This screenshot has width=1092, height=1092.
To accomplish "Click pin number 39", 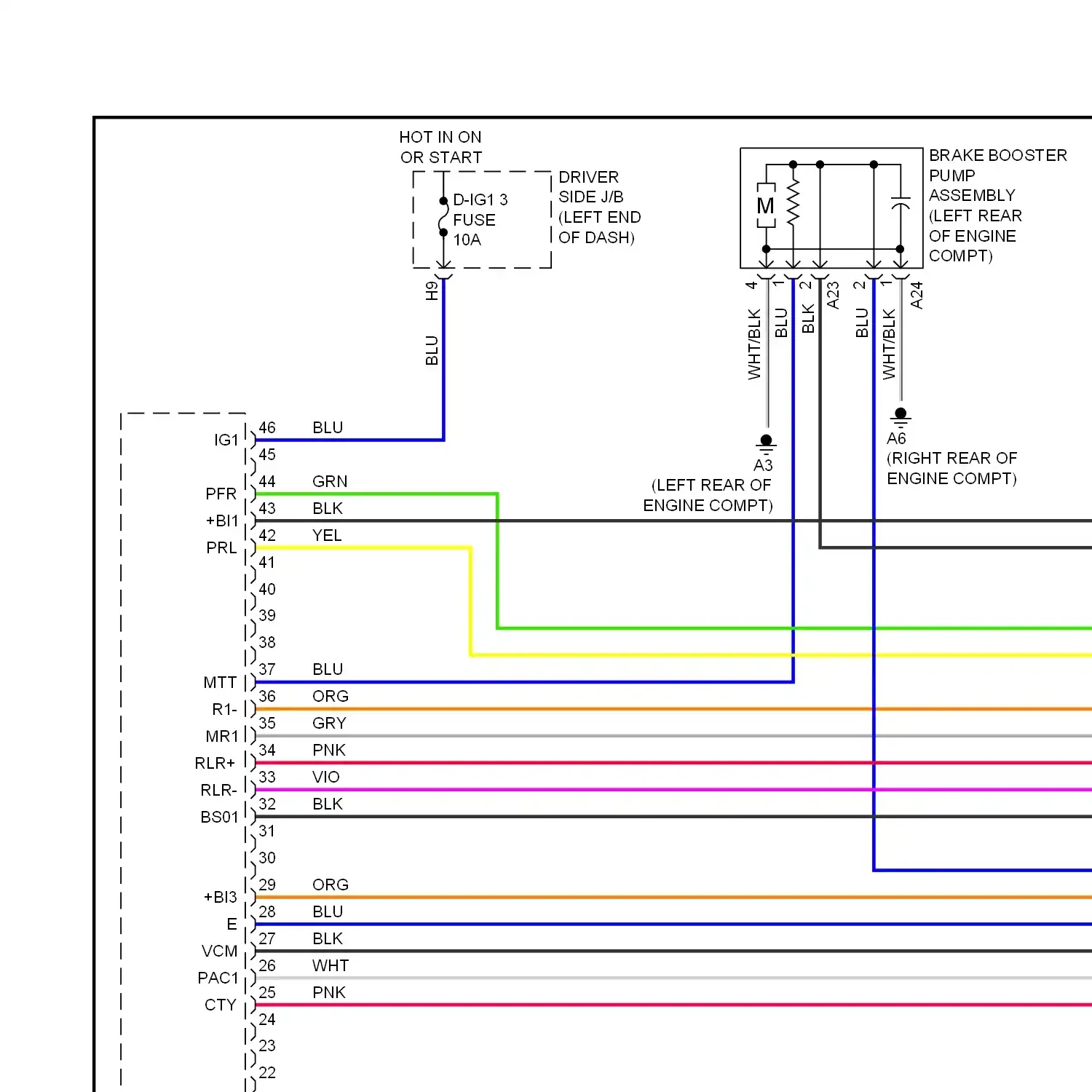I will [x=267, y=615].
